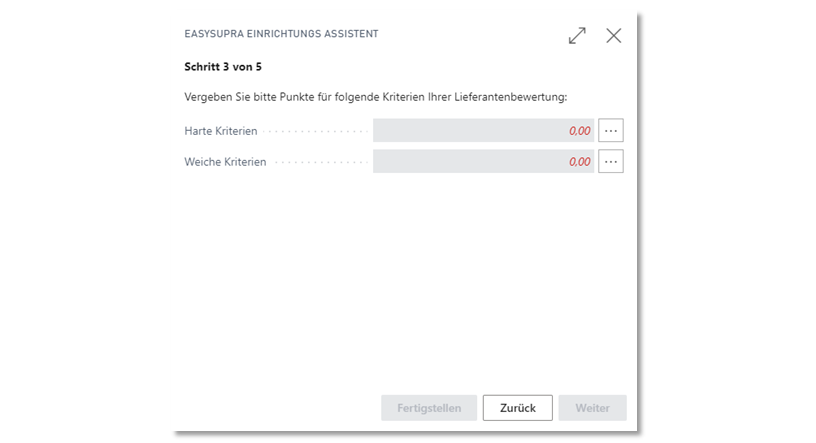Click the empty area below Weiche Kriterien

click(x=404, y=281)
